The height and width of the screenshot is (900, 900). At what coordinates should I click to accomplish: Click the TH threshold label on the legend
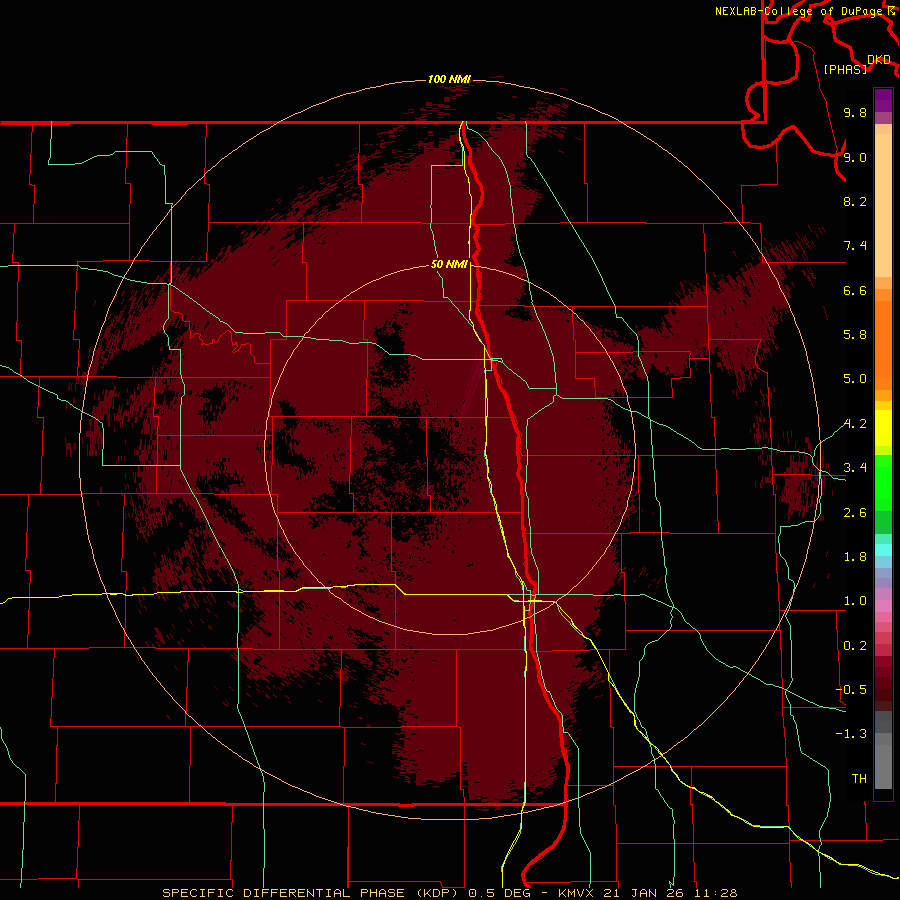click(x=859, y=779)
